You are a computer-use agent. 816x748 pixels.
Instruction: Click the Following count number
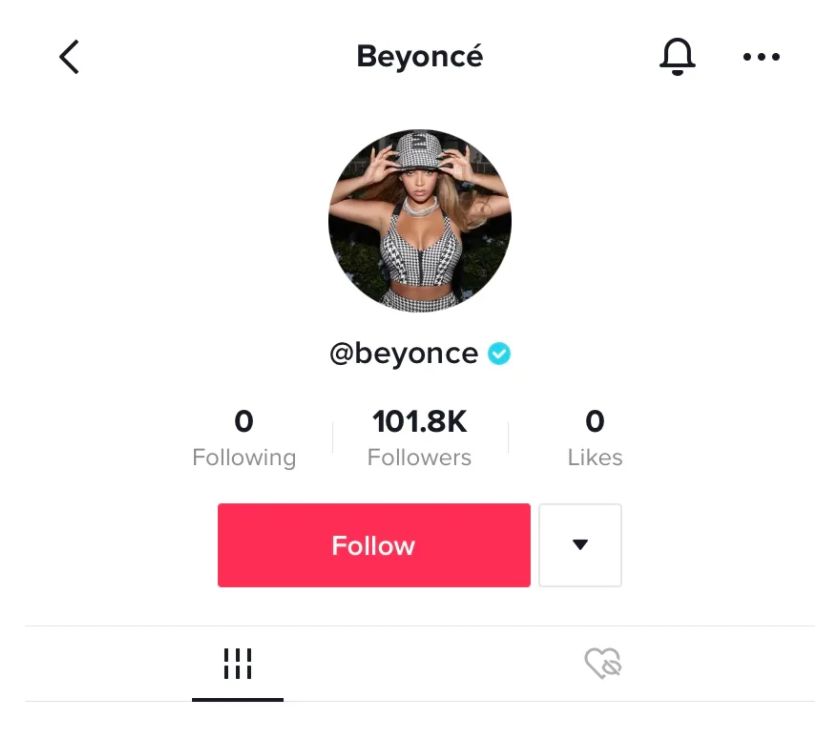(x=245, y=422)
